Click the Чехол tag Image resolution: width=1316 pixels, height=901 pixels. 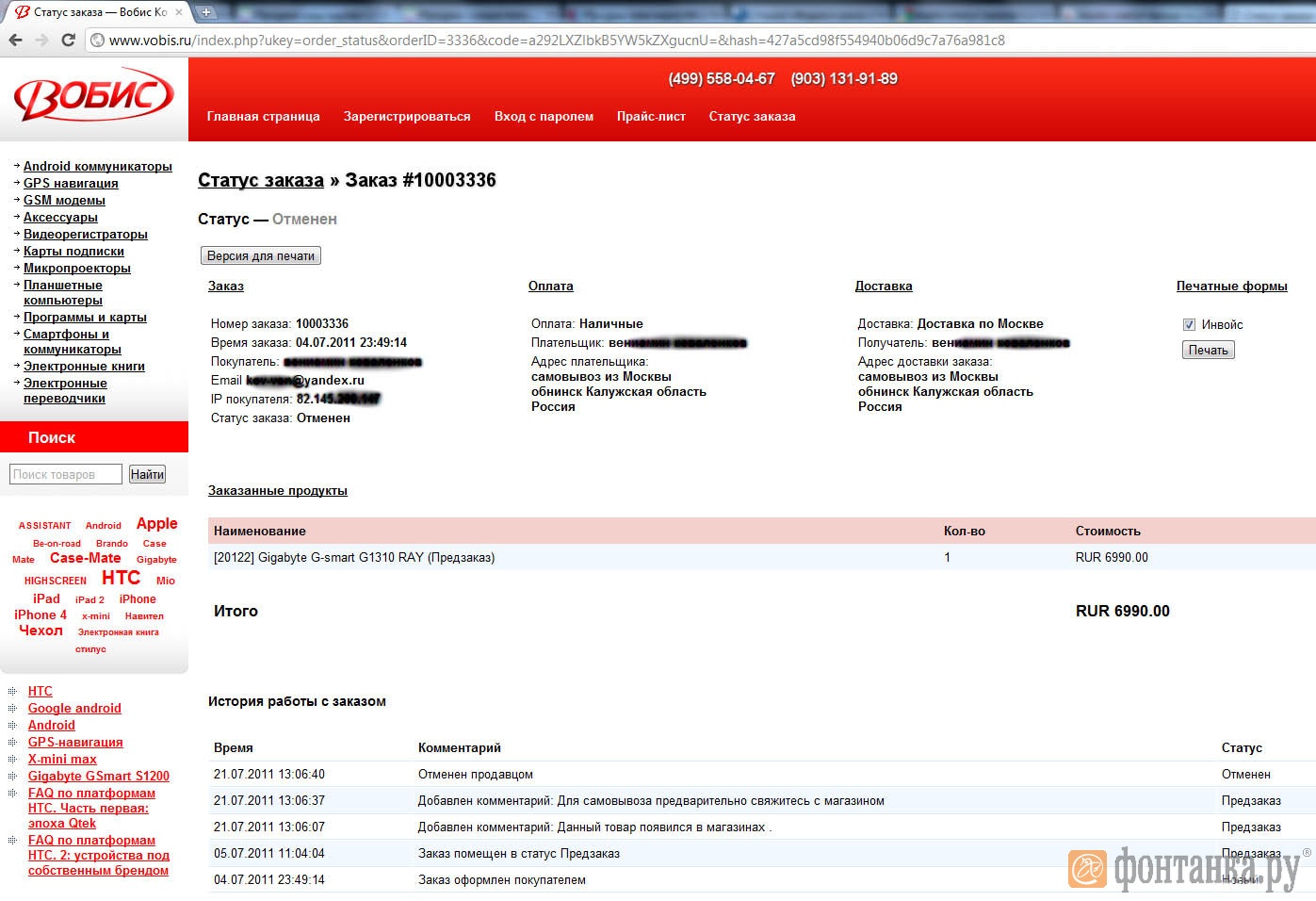tap(41, 631)
